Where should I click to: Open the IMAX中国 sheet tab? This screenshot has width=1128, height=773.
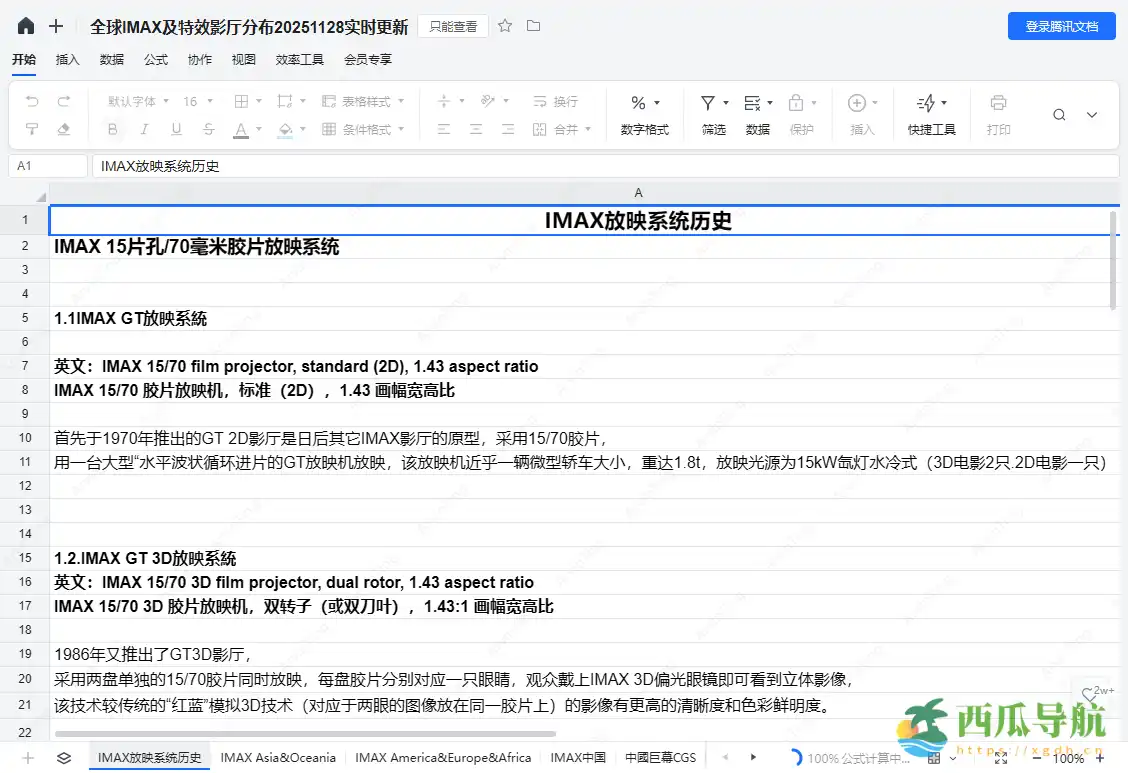pyautogui.click(x=578, y=757)
